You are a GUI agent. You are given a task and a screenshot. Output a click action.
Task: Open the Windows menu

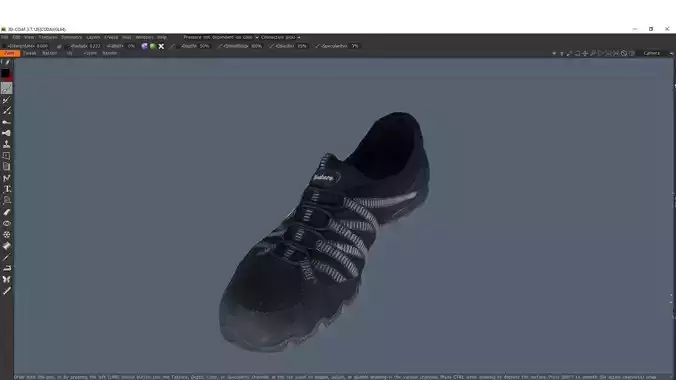coord(144,38)
